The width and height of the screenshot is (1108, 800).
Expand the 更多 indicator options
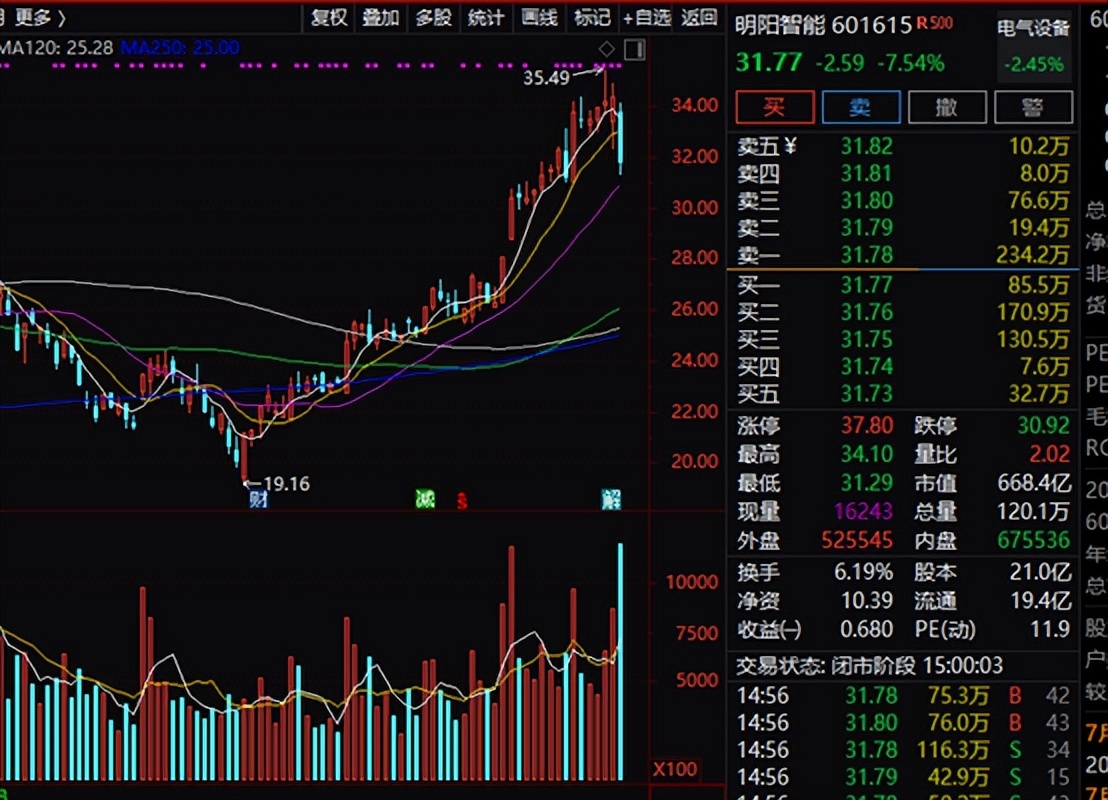point(41,17)
